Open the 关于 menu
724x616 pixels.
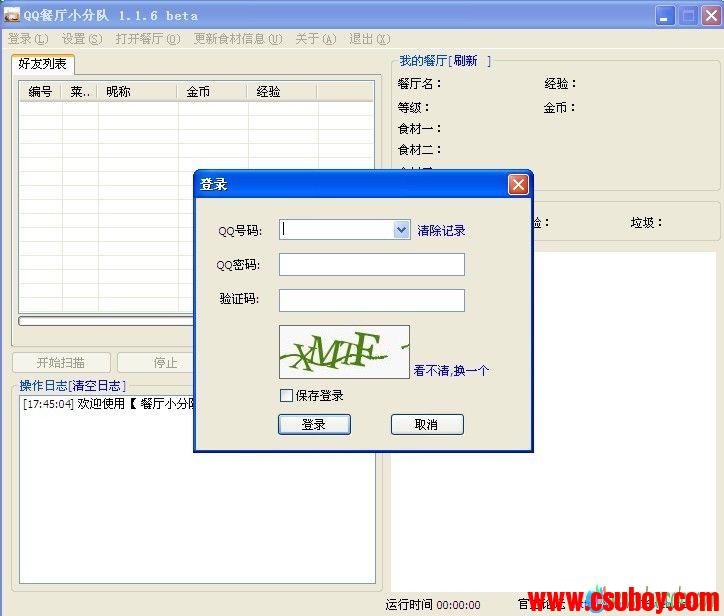316,39
